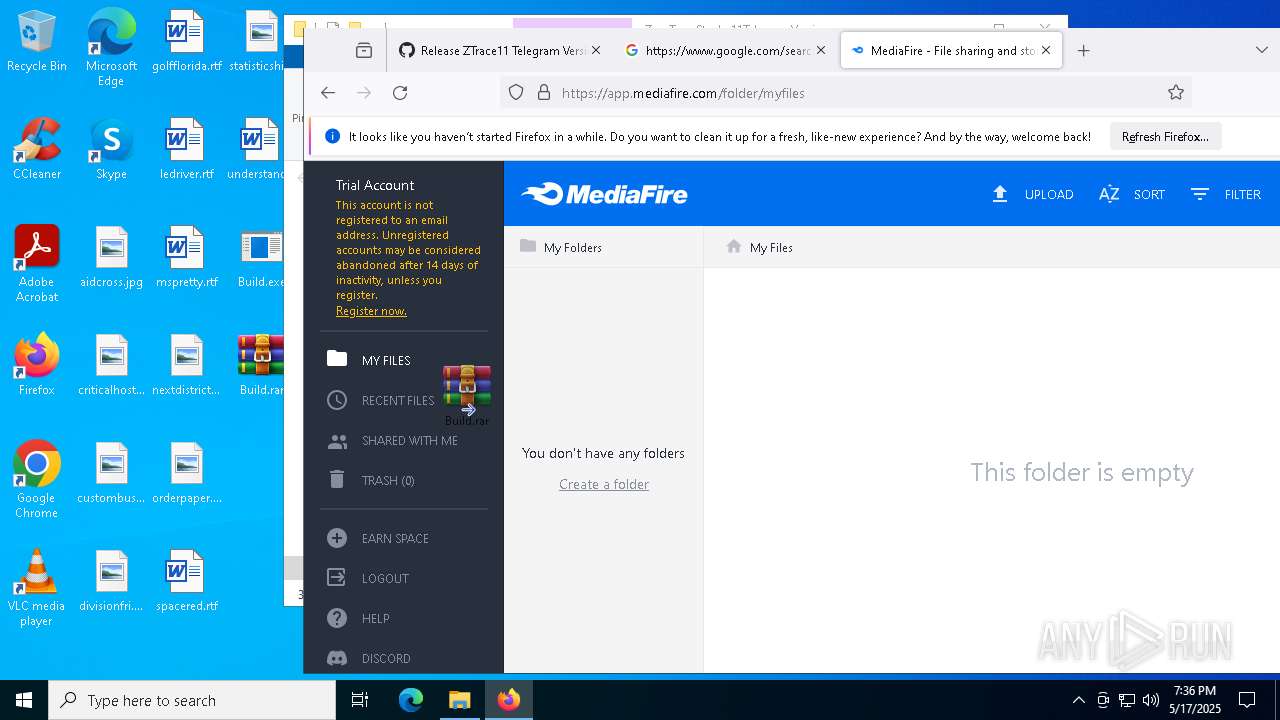
Task: View site security lock information
Action: coord(544,93)
